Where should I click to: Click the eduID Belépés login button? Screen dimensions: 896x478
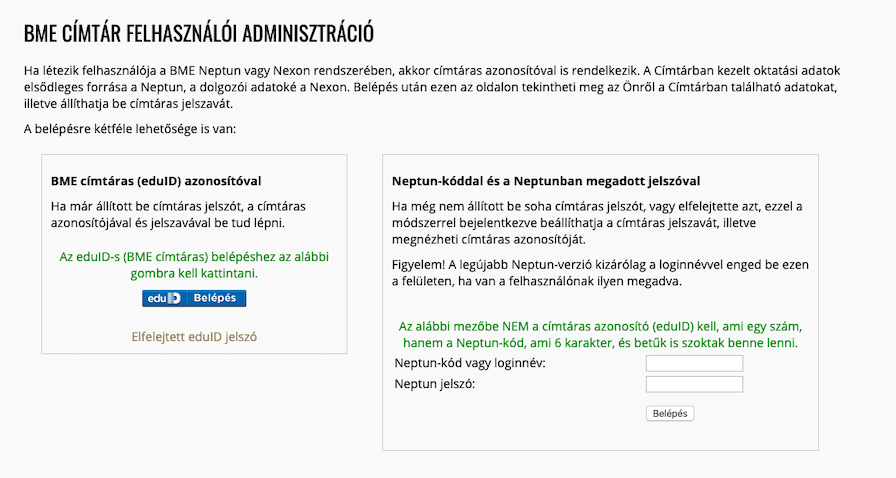pos(194,298)
